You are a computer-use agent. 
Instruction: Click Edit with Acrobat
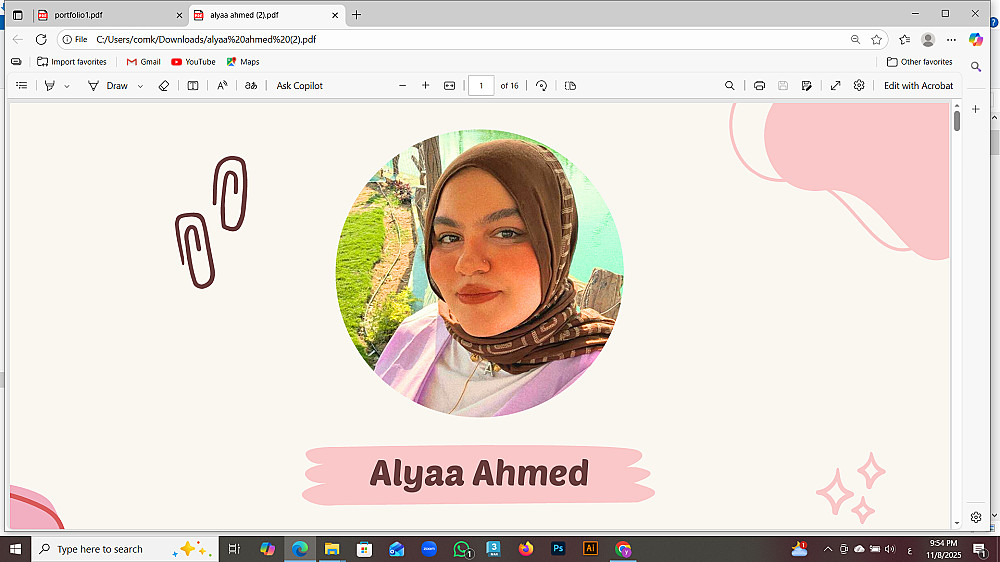[x=918, y=85]
